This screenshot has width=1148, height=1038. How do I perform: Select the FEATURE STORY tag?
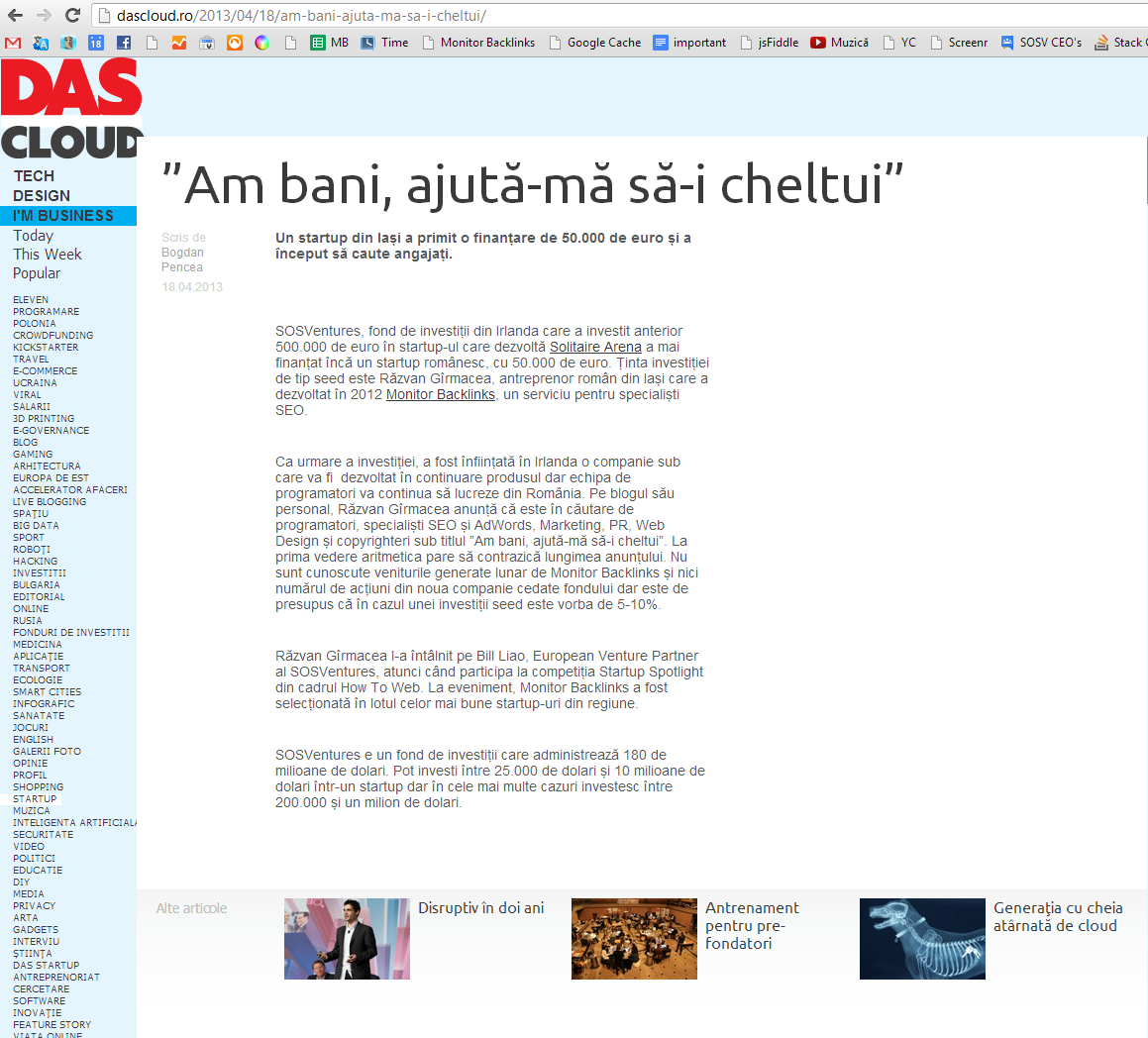coord(52,1025)
